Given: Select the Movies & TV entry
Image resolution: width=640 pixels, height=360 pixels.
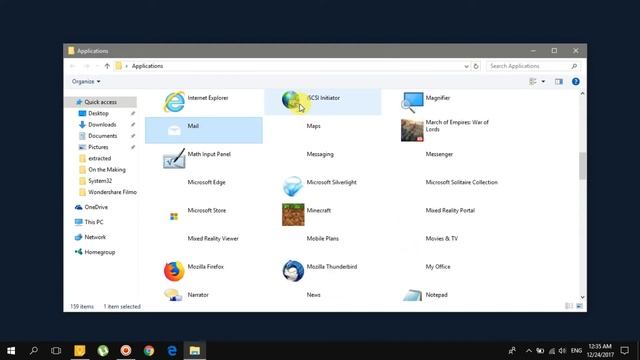Looking at the screenshot, I should 442,239.
